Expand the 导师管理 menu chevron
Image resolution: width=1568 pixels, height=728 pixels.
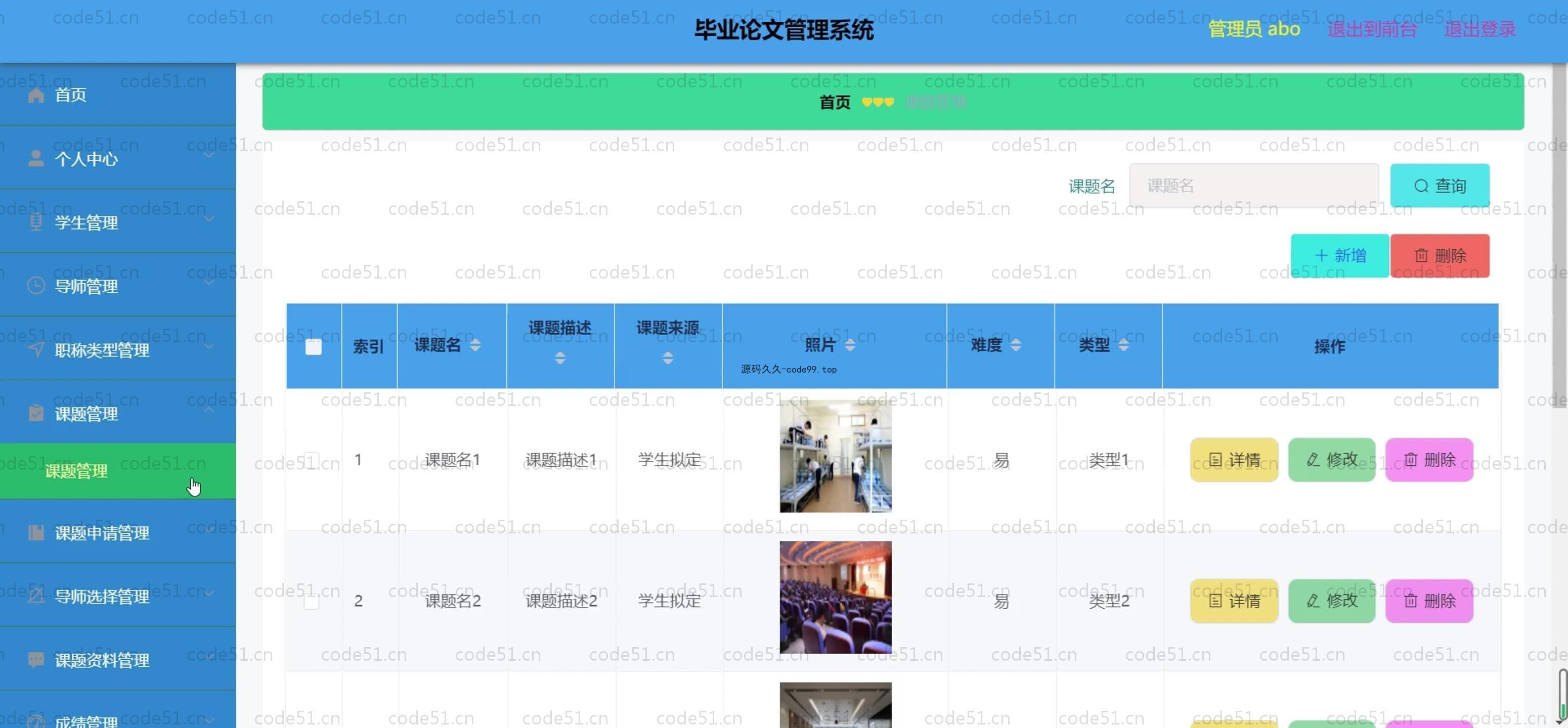pos(209,283)
